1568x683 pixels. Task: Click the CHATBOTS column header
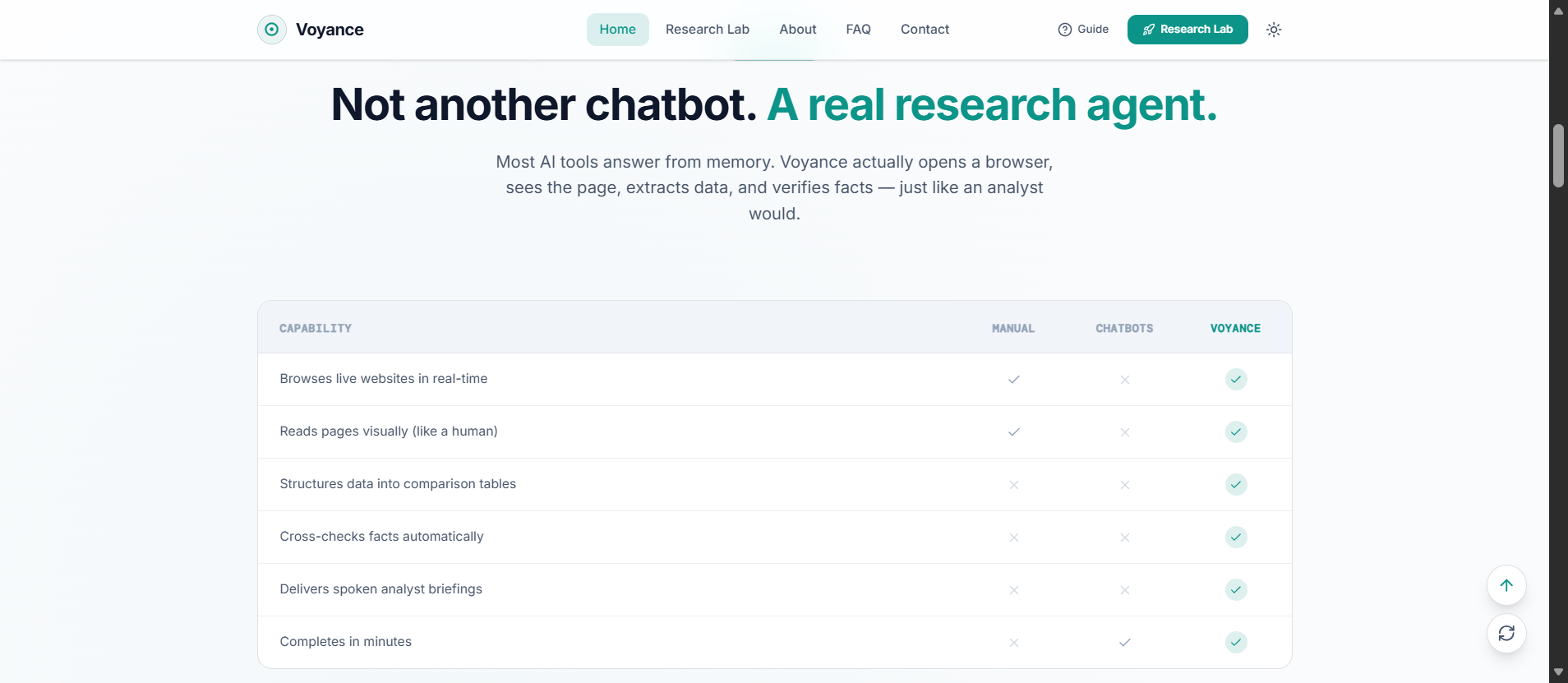click(x=1124, y=328)
